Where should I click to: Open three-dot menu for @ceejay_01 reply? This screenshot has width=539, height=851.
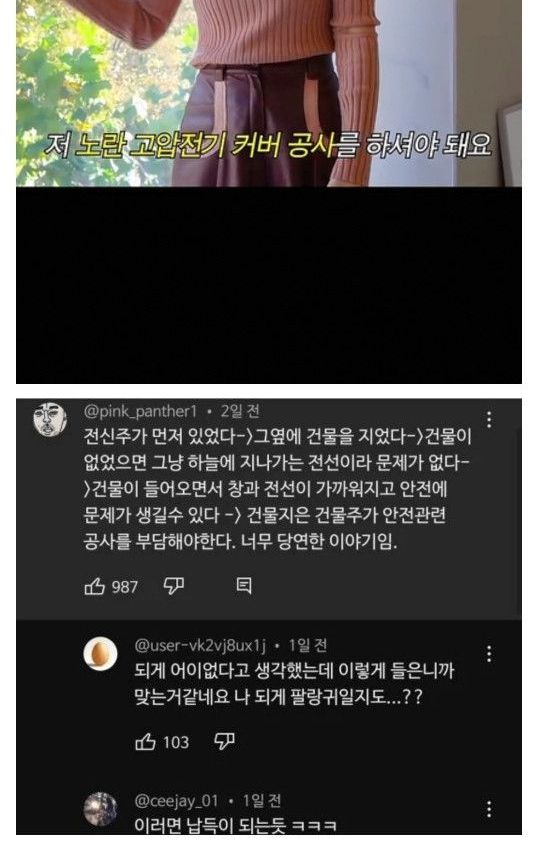click(489, 809)
